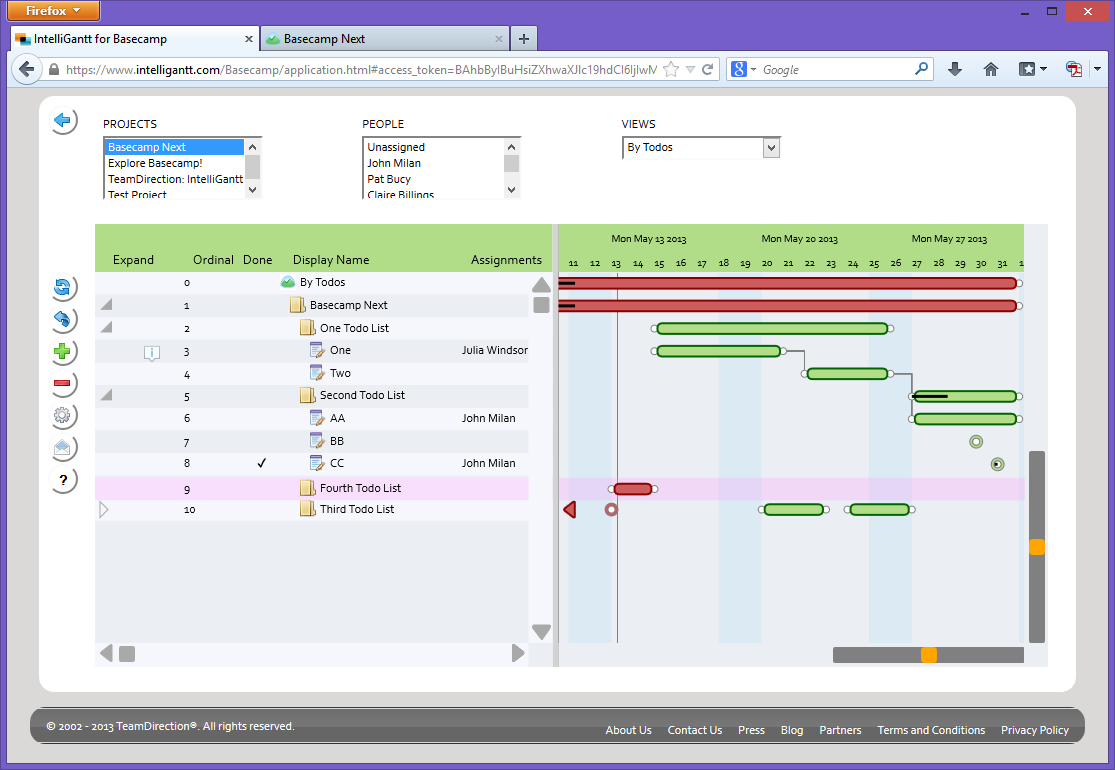The width and height of the screenshot is (1115, 770).
Task: Click the bookmark star in the address bar
Action: (x=671, y=69)
